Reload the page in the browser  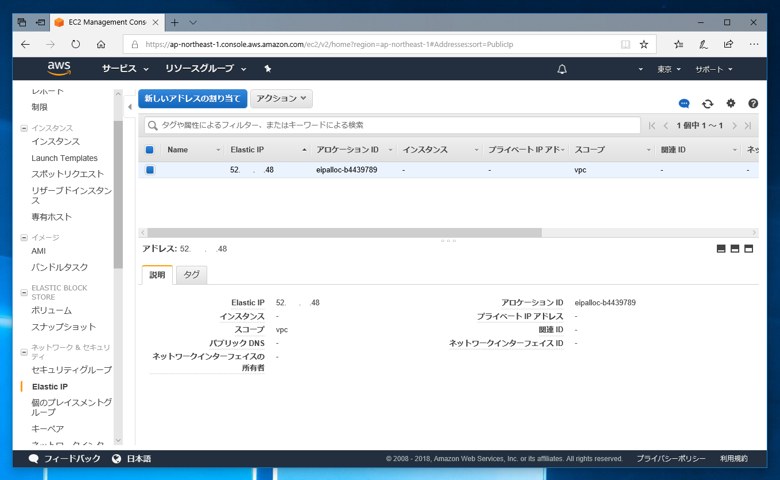(x=76, y=44)
